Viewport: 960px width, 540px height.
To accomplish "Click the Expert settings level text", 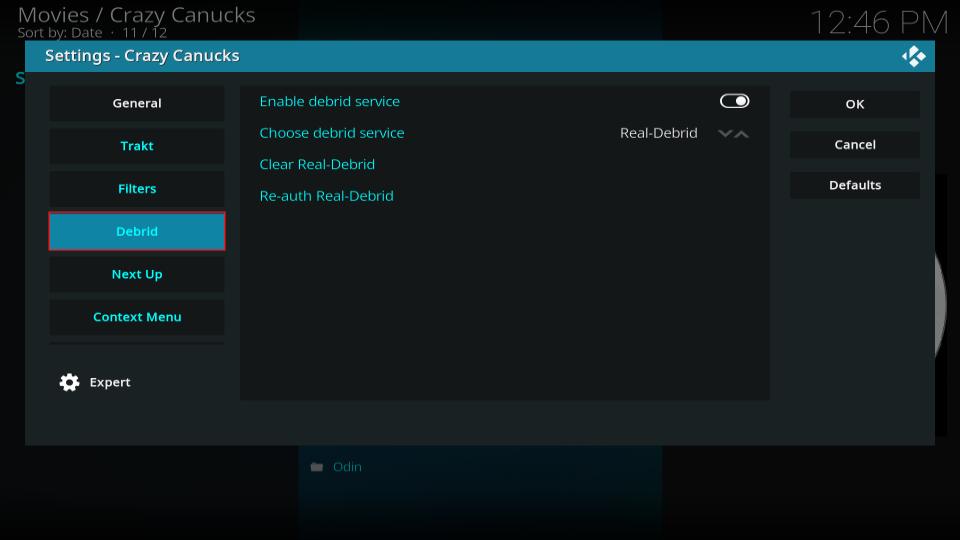I will coord(110,382).
